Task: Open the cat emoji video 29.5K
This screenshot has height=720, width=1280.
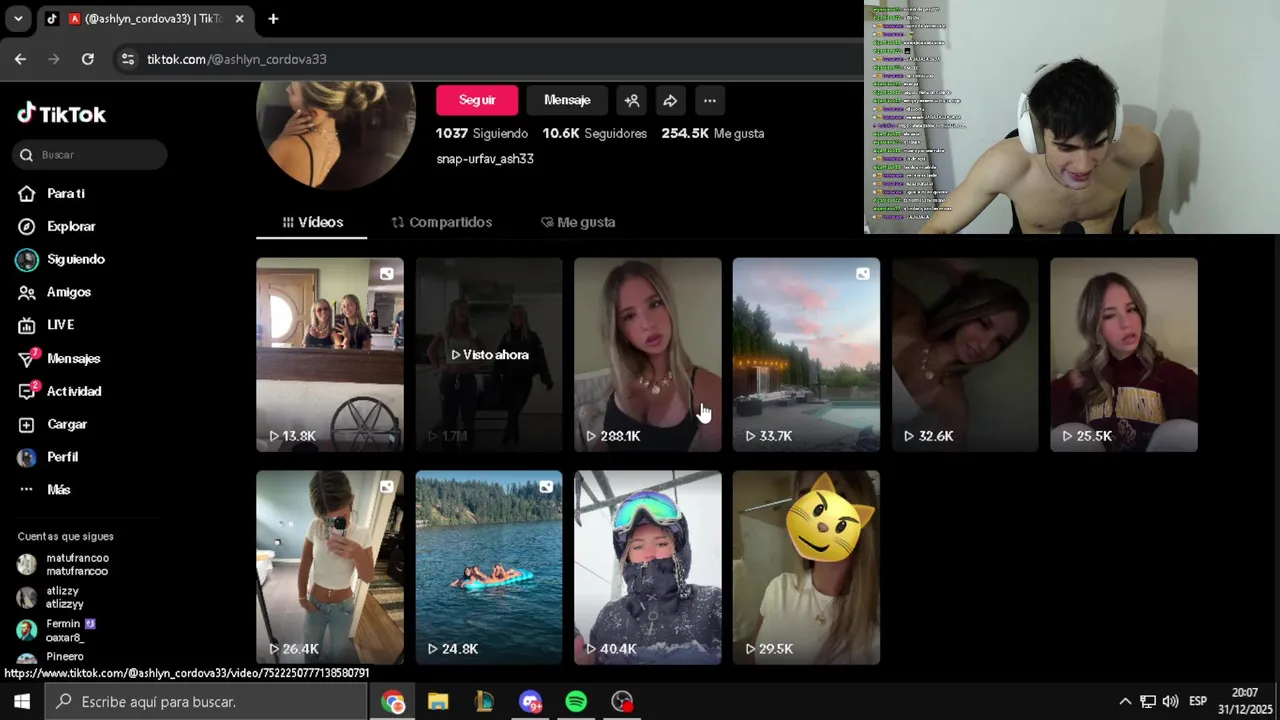Action: [x=806, y=568]
